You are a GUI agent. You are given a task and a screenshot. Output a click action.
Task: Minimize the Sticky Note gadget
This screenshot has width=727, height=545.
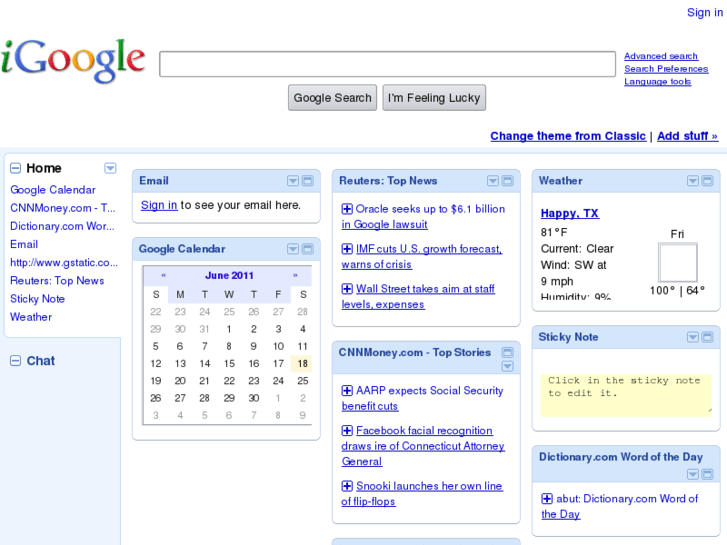(708, 337)
